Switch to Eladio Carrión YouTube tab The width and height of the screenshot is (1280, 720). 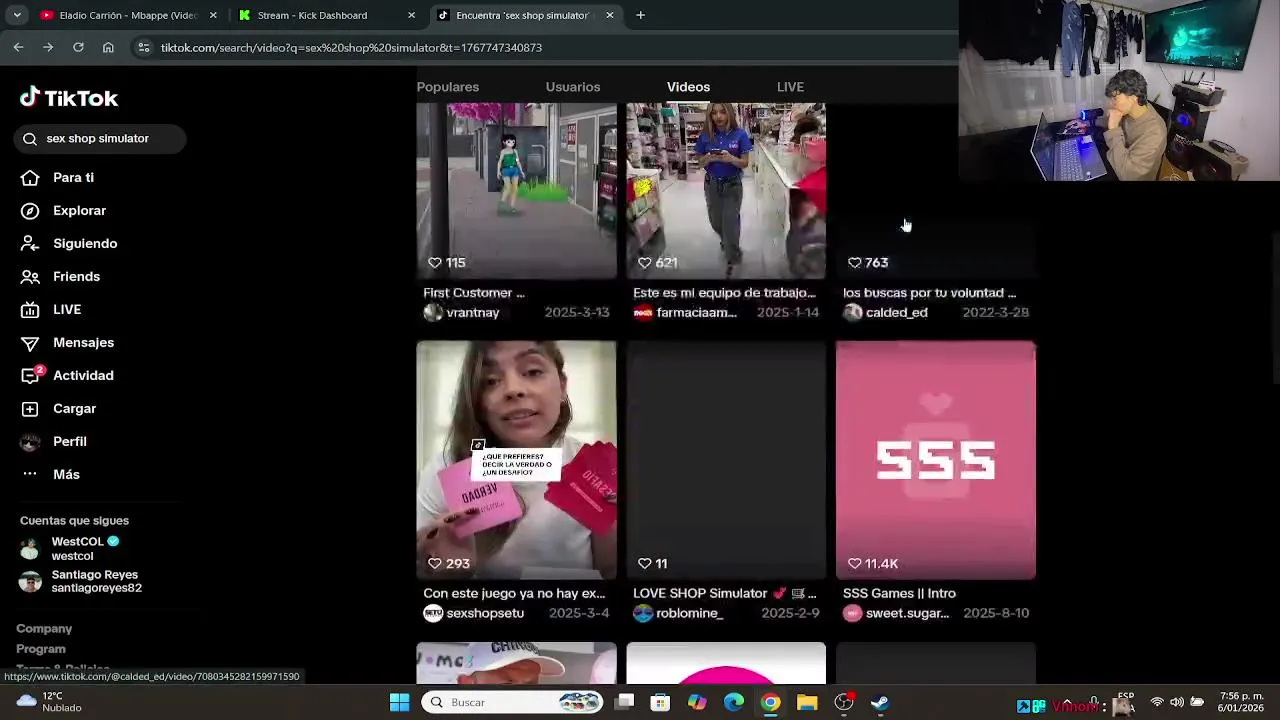(x=128, y=15)
